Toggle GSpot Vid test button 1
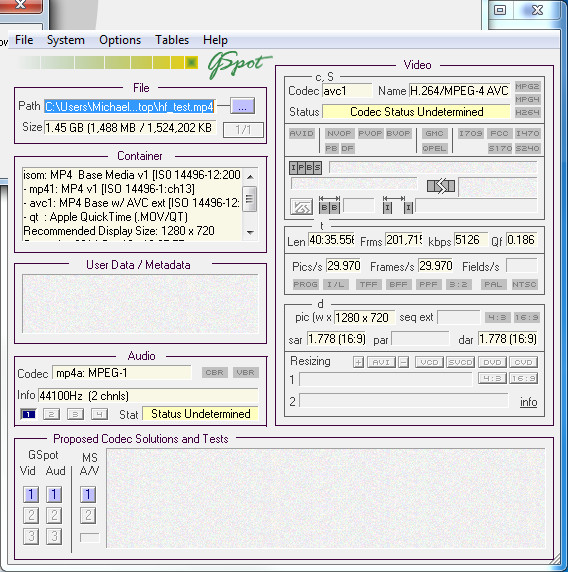 [31, 494]
